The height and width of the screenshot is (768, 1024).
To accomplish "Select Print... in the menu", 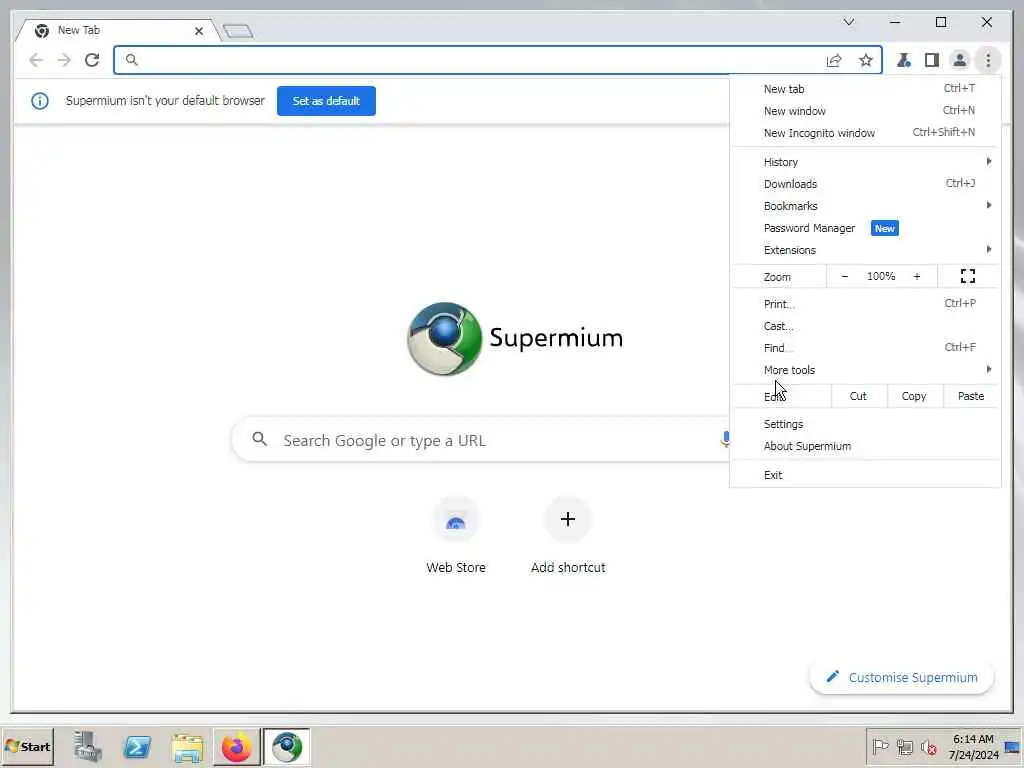I will [x=866, y=304].
